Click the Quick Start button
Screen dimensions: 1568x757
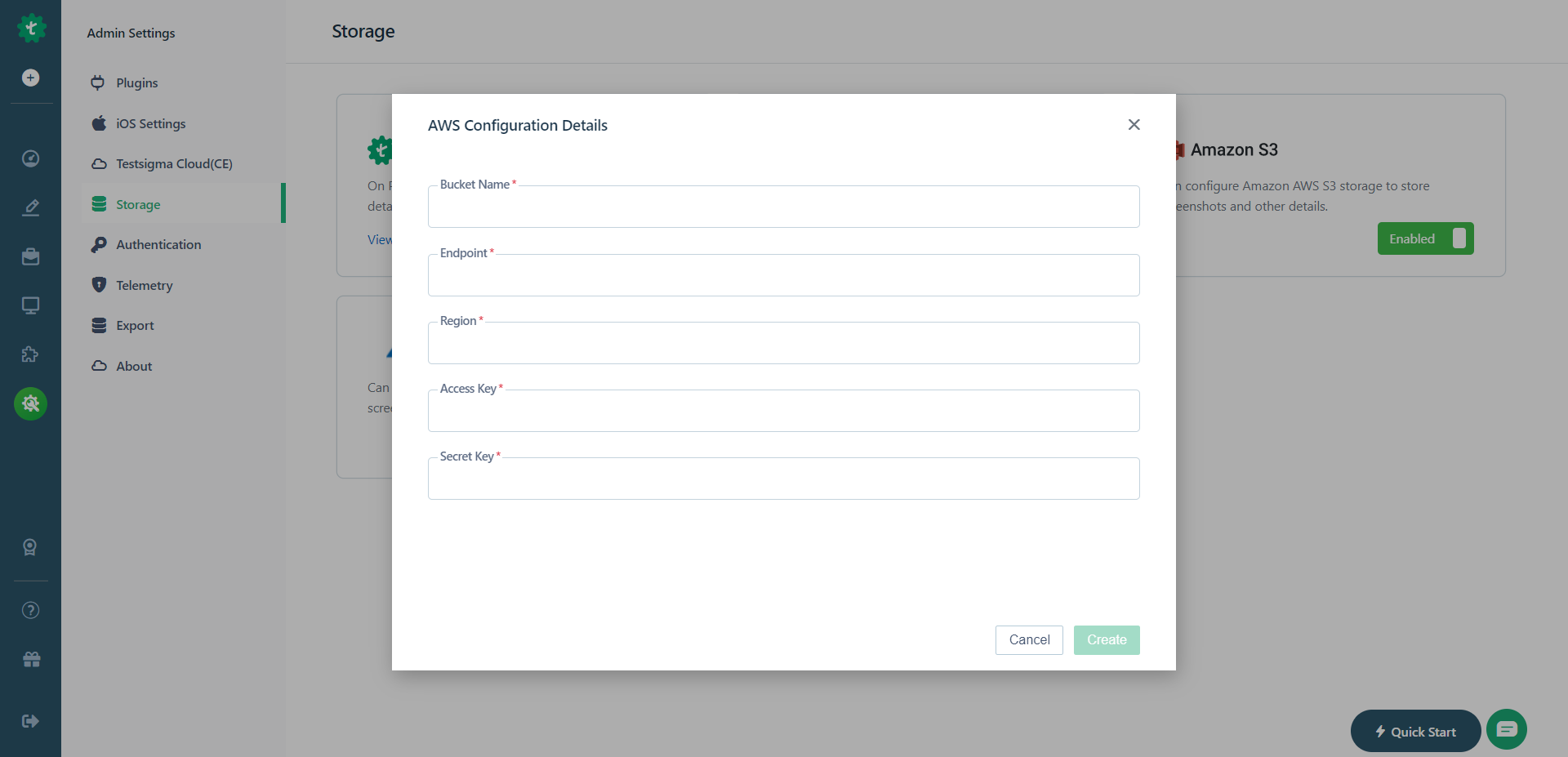coord(1415,731)
